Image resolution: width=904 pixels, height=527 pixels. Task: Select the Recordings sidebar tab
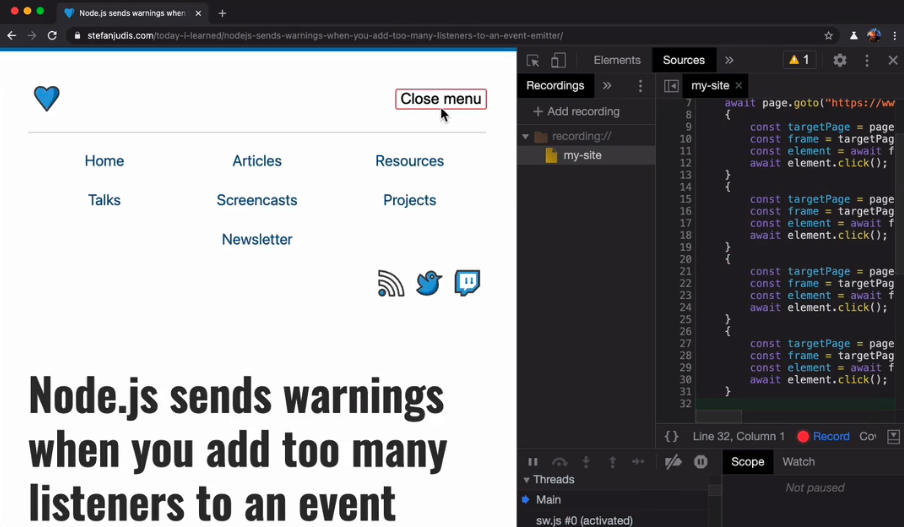555,85
